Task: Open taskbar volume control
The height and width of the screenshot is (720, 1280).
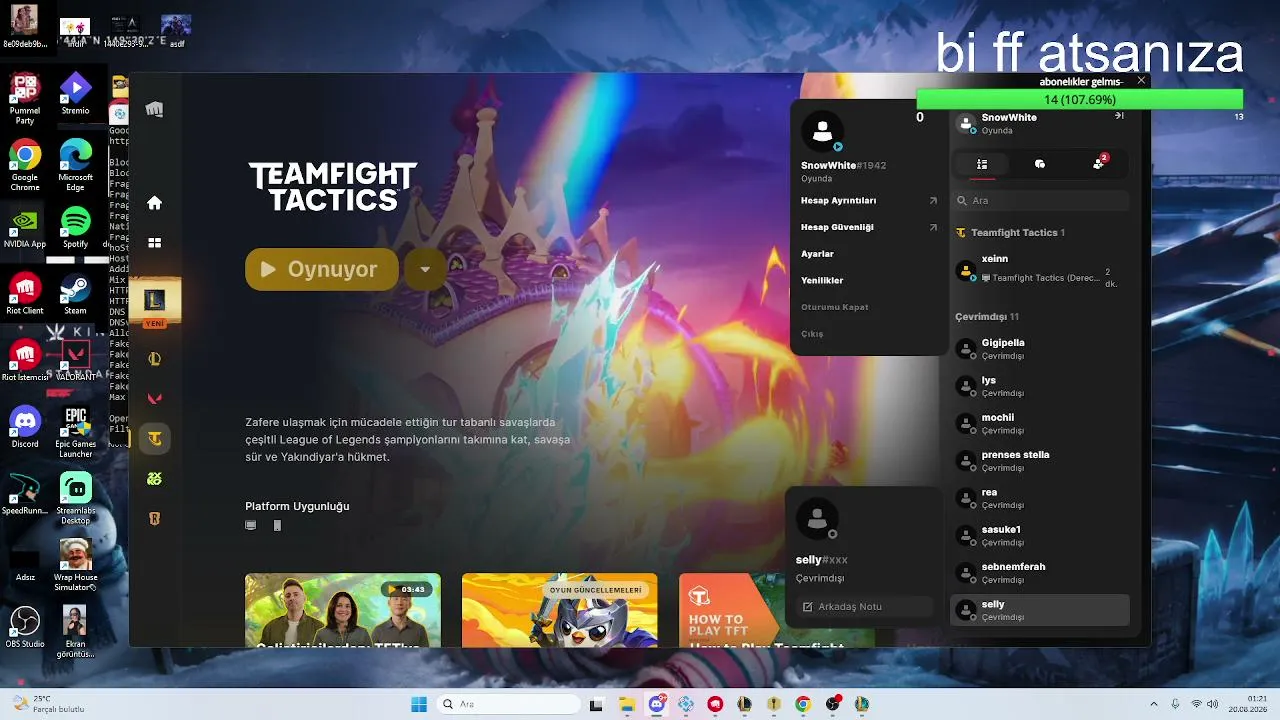Action: coord(1215,704)
